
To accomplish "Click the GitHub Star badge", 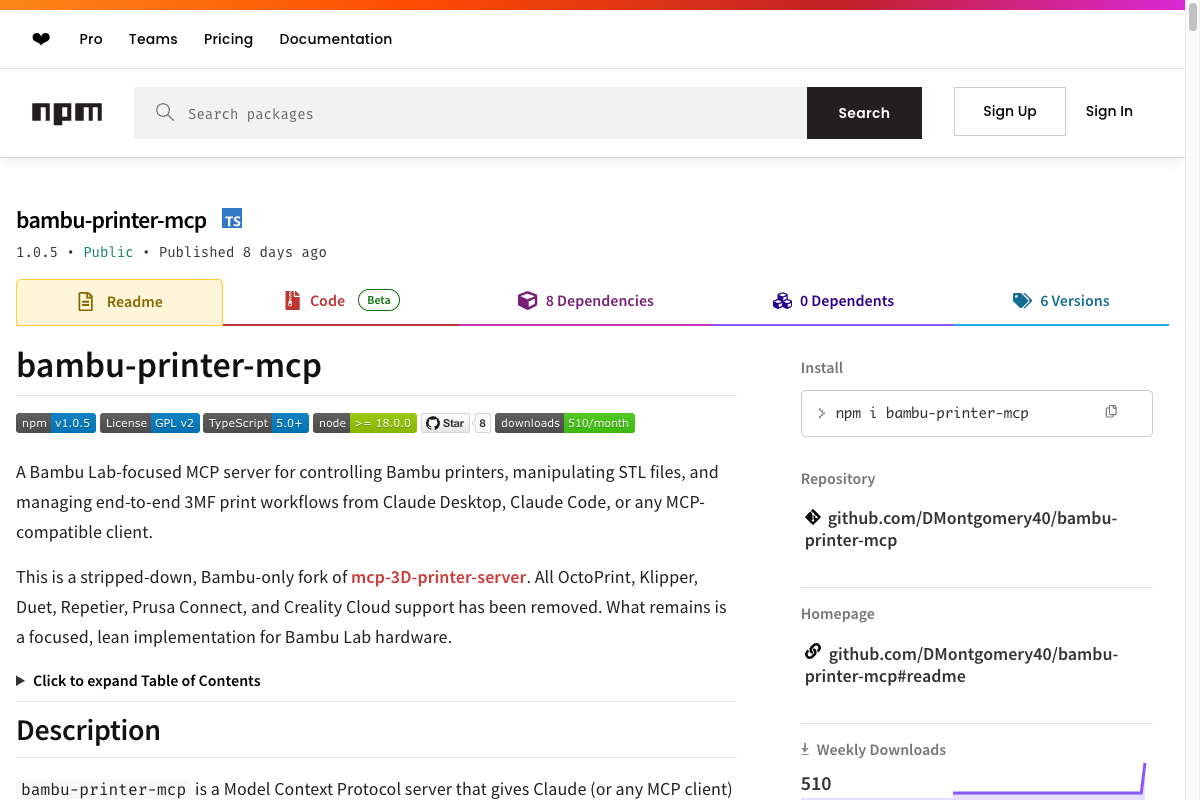I will (x=446, y=423).
